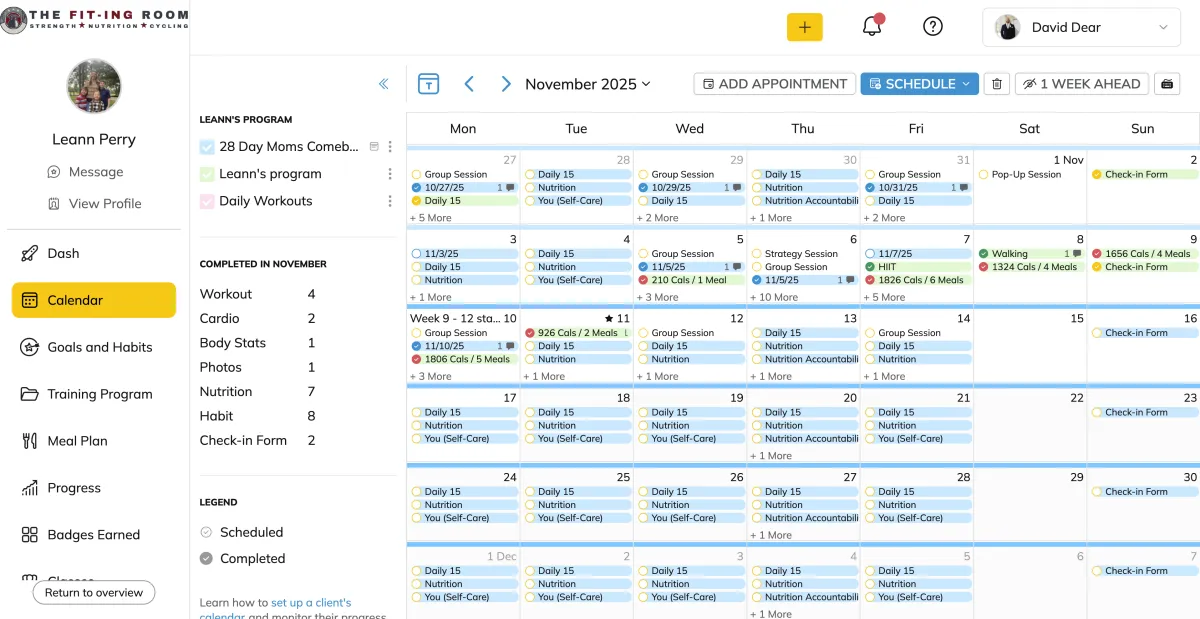1200x619 pixels.
Task: Click the trash delete icon in the toolbar
Action: [996, 84]
